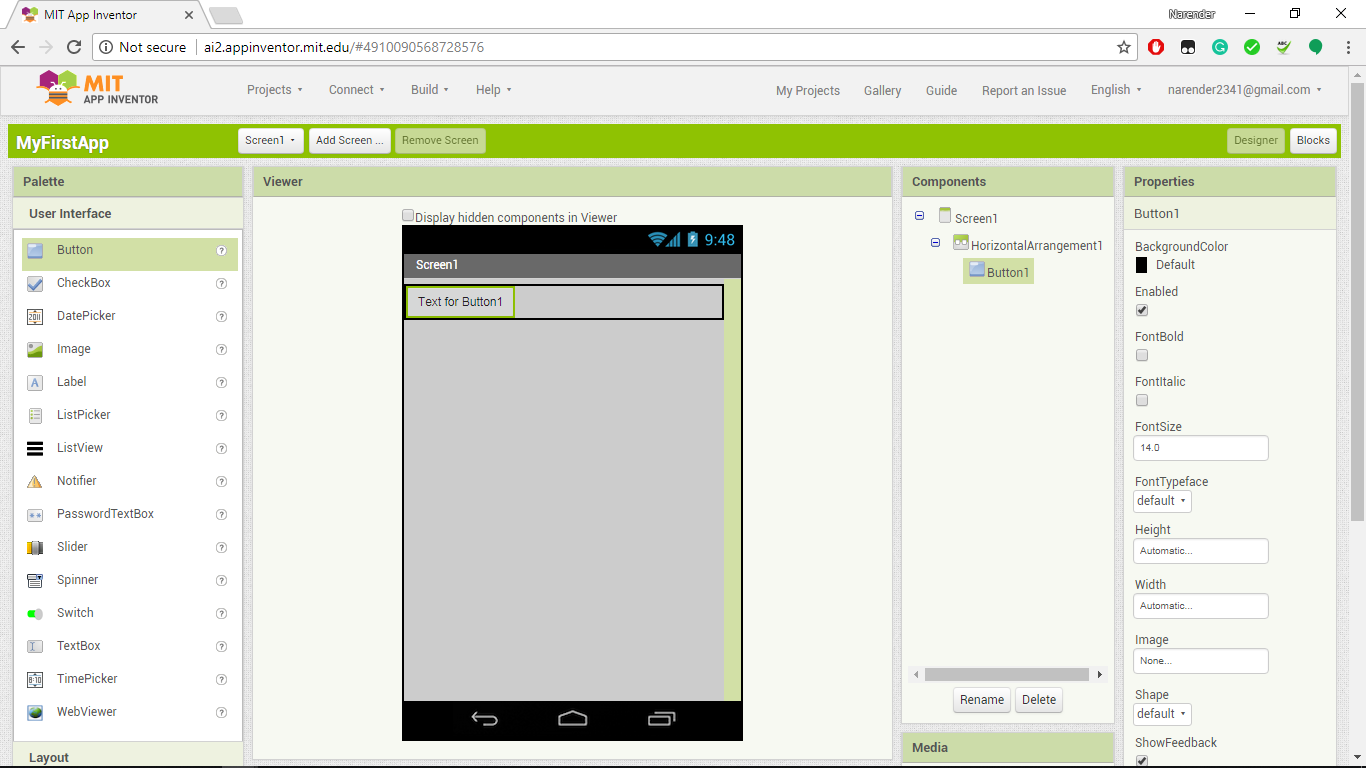This screenshot has height=768, width=1366.
Task: Click the Notifier warning icon
Action: point(35,482)
